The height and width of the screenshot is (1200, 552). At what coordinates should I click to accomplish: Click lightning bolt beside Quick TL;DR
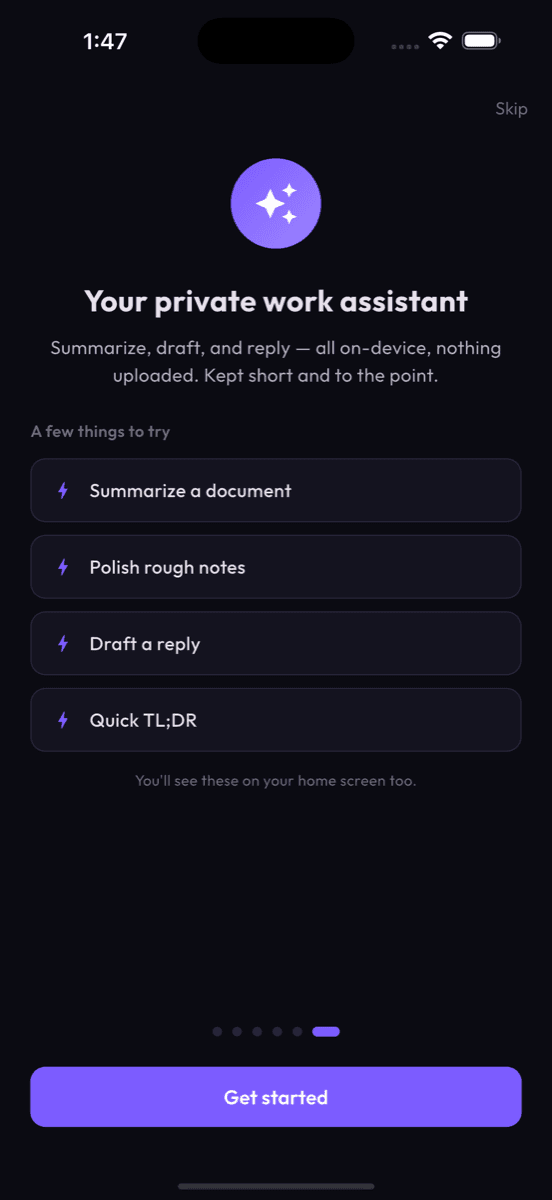(63, 720)
